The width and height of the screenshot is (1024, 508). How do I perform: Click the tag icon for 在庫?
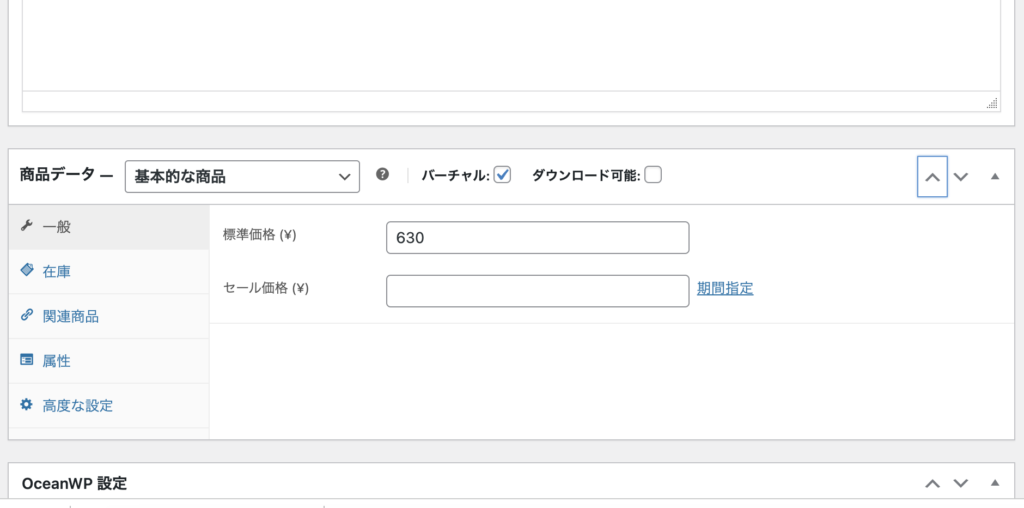27,271
